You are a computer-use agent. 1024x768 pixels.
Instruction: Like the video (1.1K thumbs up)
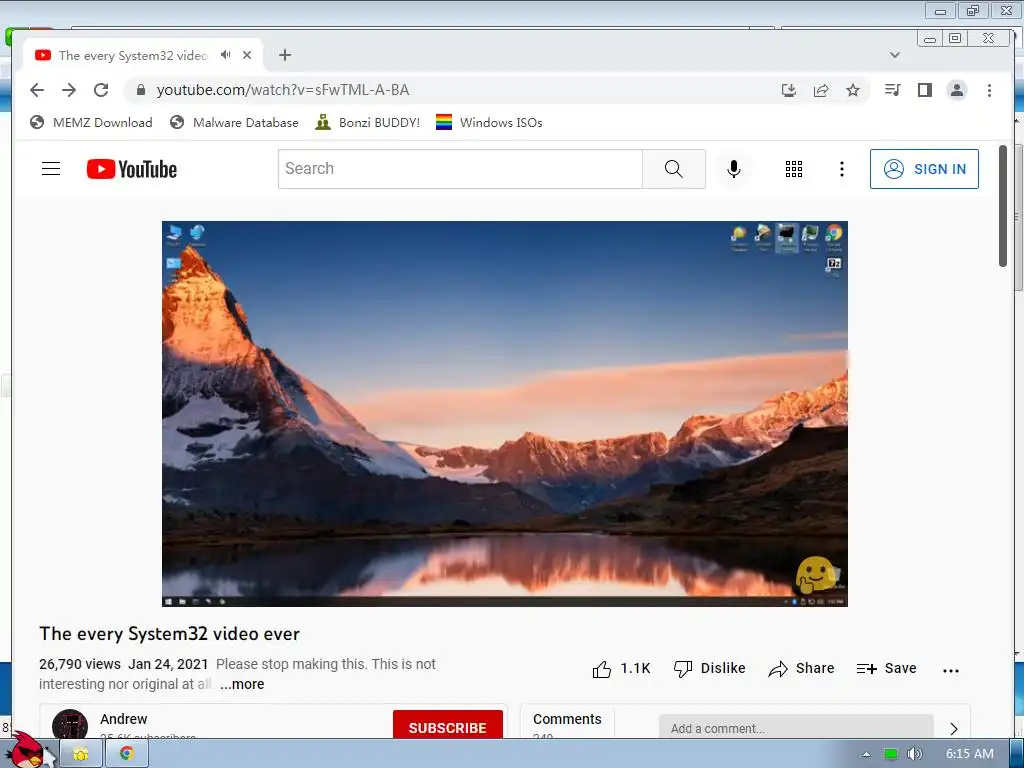(621, 669)
